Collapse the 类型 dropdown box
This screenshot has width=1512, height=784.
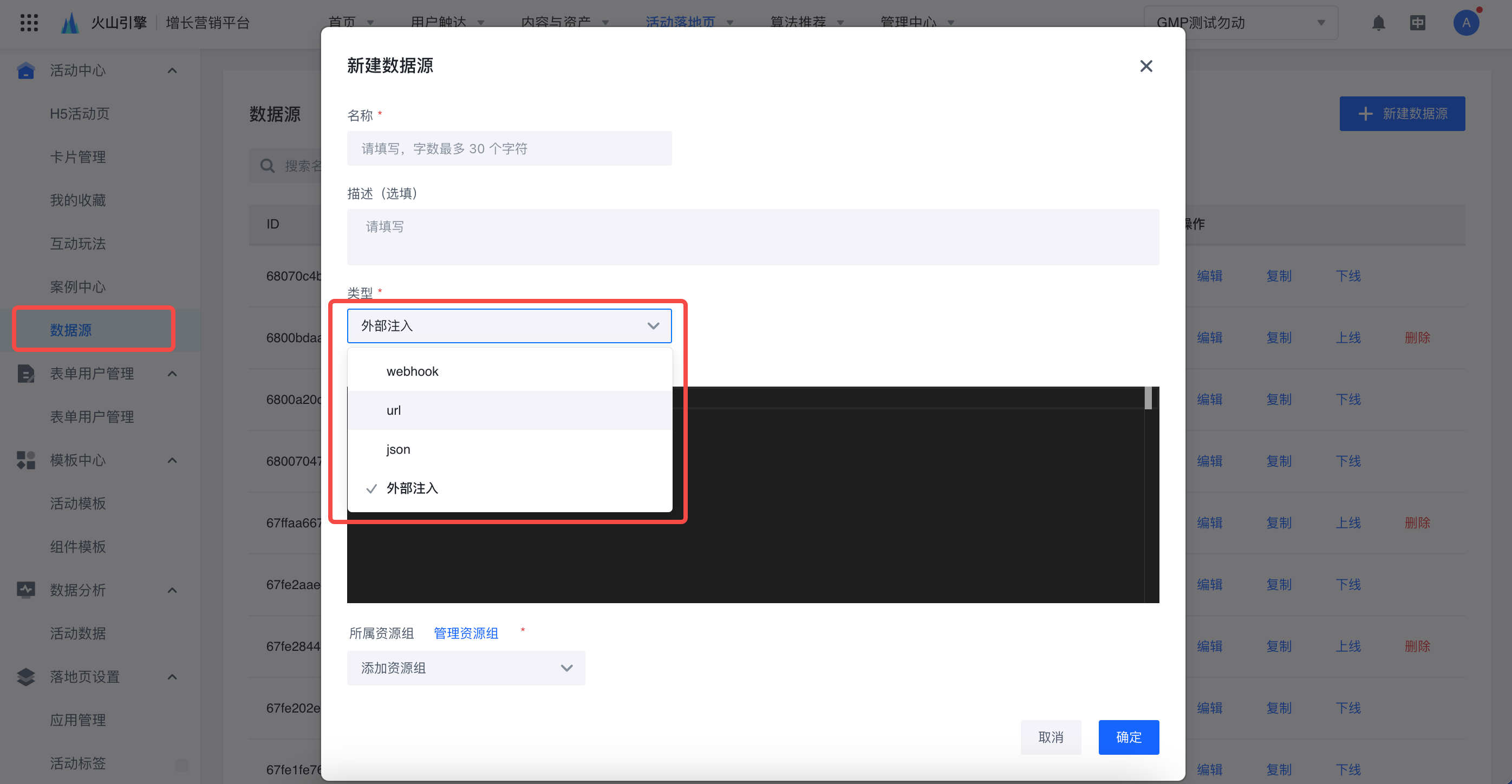tap(509, 326)
